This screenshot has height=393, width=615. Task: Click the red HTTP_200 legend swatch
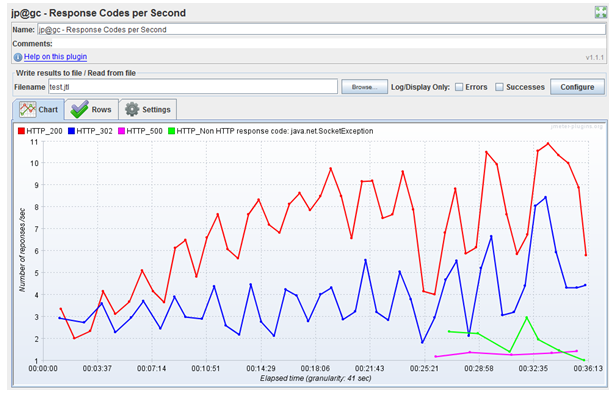click(x=21, y=131)
